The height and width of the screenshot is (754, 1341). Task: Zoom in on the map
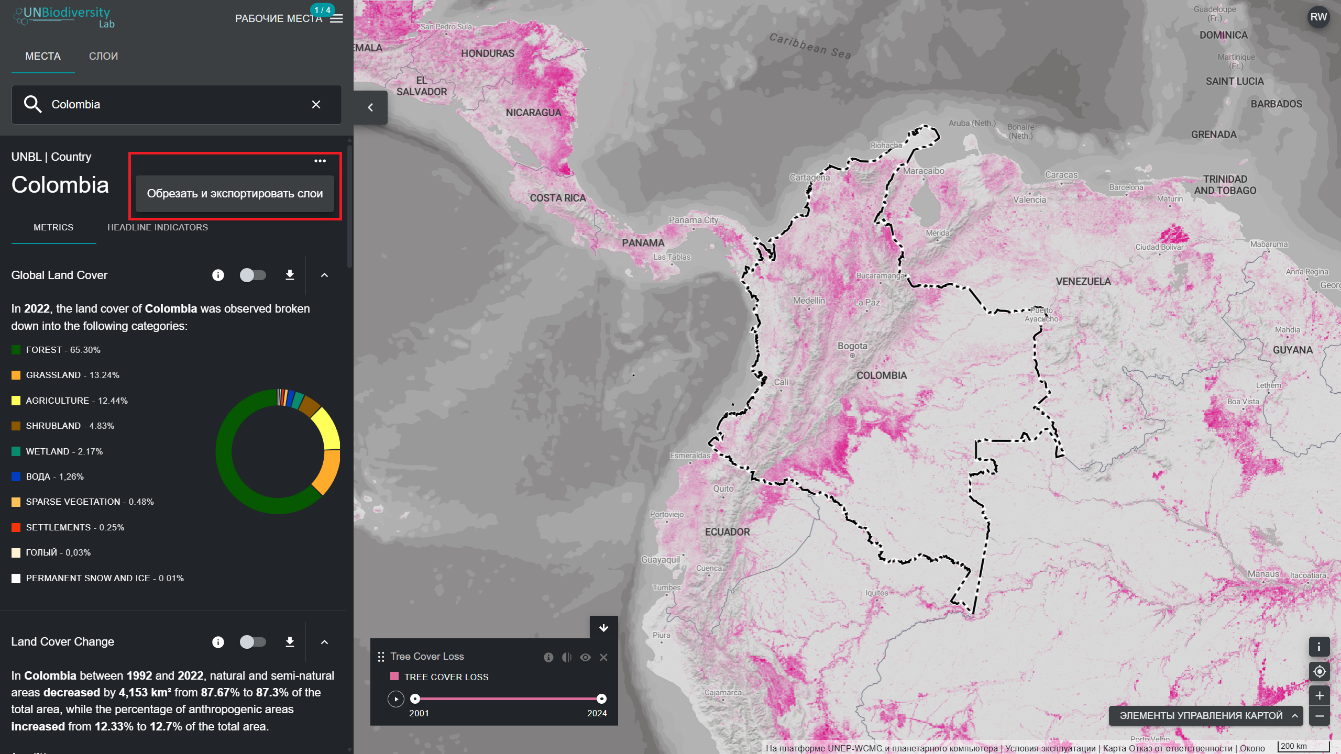tap(1319, 695)
